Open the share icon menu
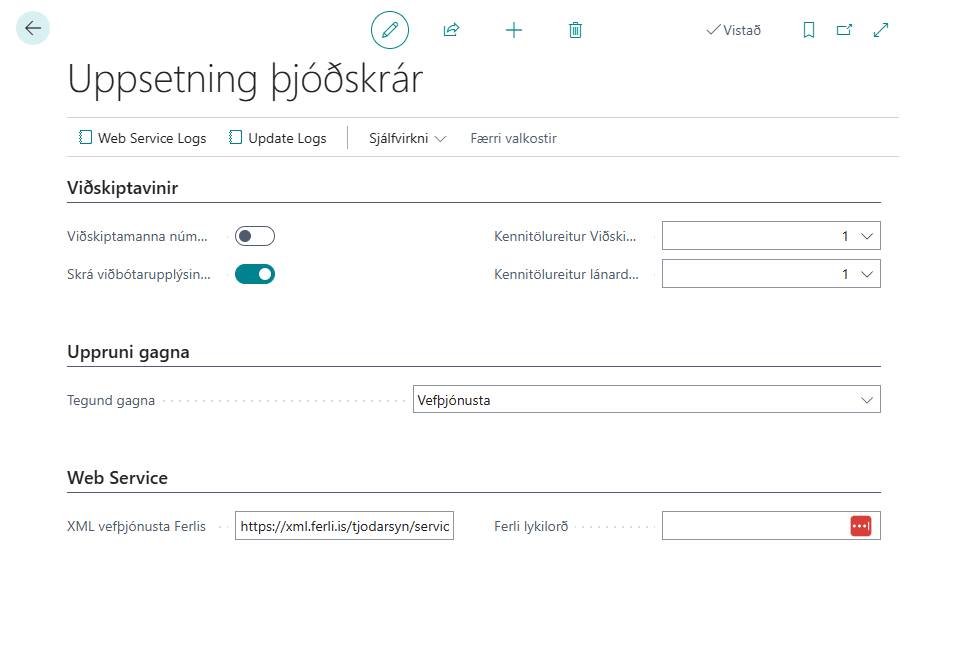The width and height of the screenshot is (967, 662). (x=451, y=30)
